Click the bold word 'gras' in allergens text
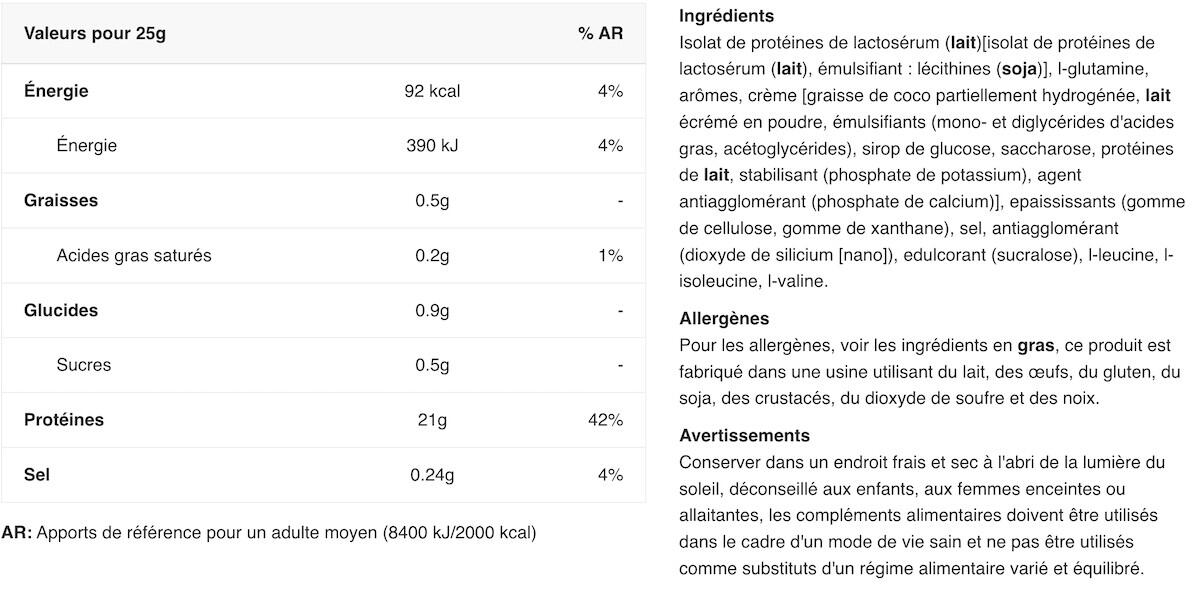Image resolution: width=1200 pixels, height=601 pixels. 1036,347
